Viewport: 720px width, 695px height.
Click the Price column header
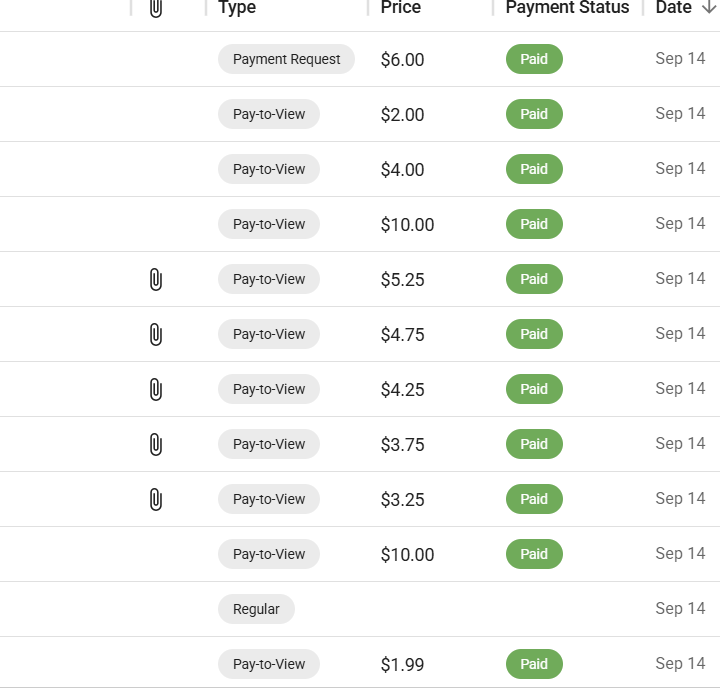coord(400,7)
